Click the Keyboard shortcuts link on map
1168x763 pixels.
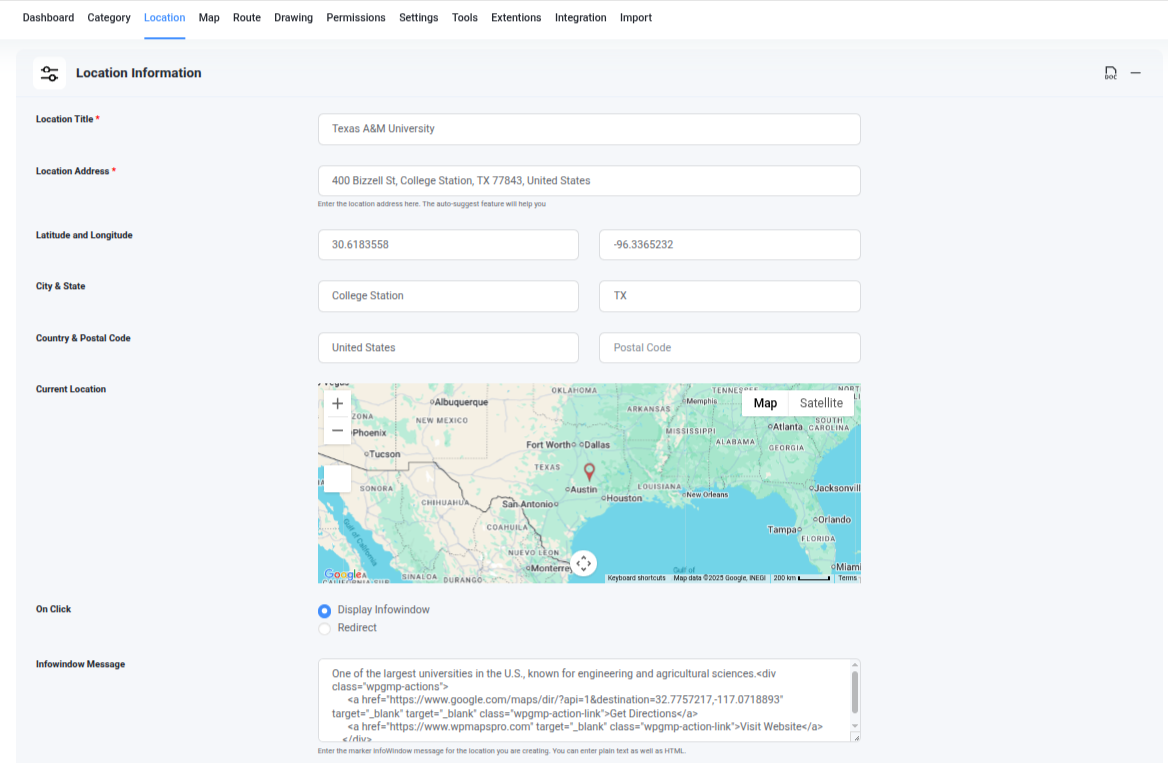click(x=637, y=576)
